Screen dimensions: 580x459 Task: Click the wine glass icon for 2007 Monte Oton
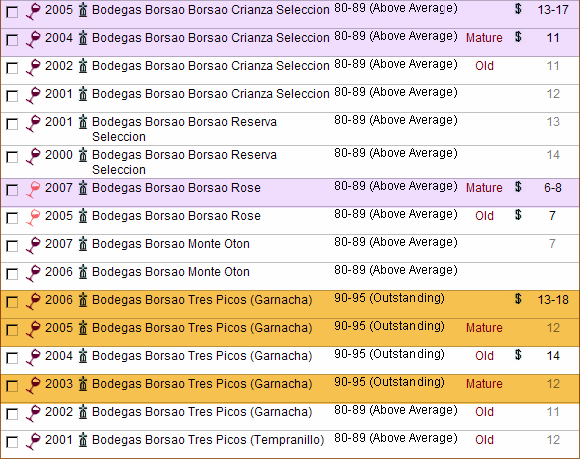pos(33,245)
